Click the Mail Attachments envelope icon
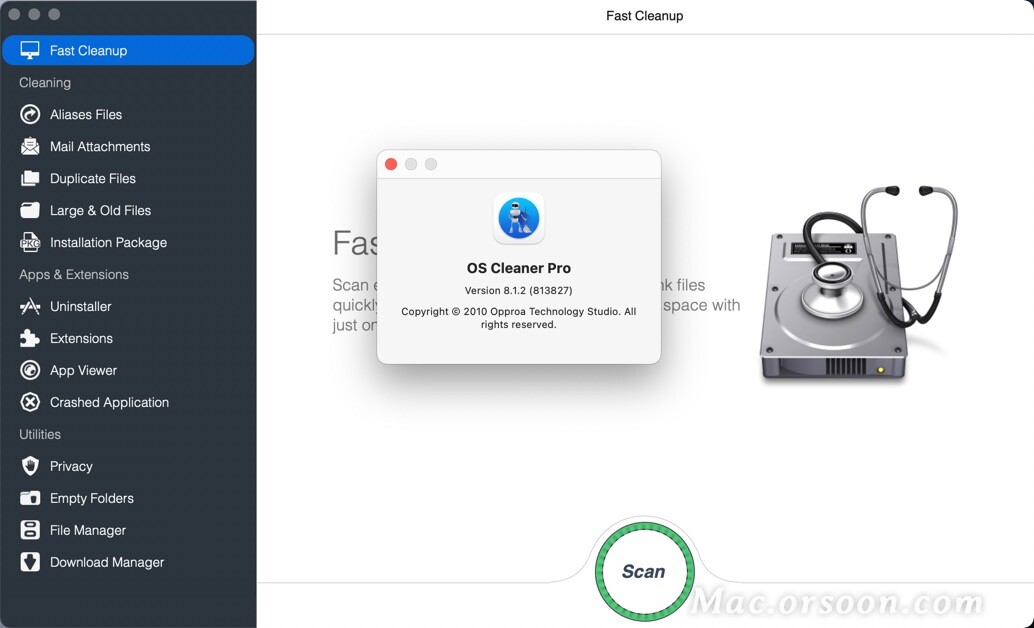Screen dimensions: 1034x628 (x=30, y=146)
